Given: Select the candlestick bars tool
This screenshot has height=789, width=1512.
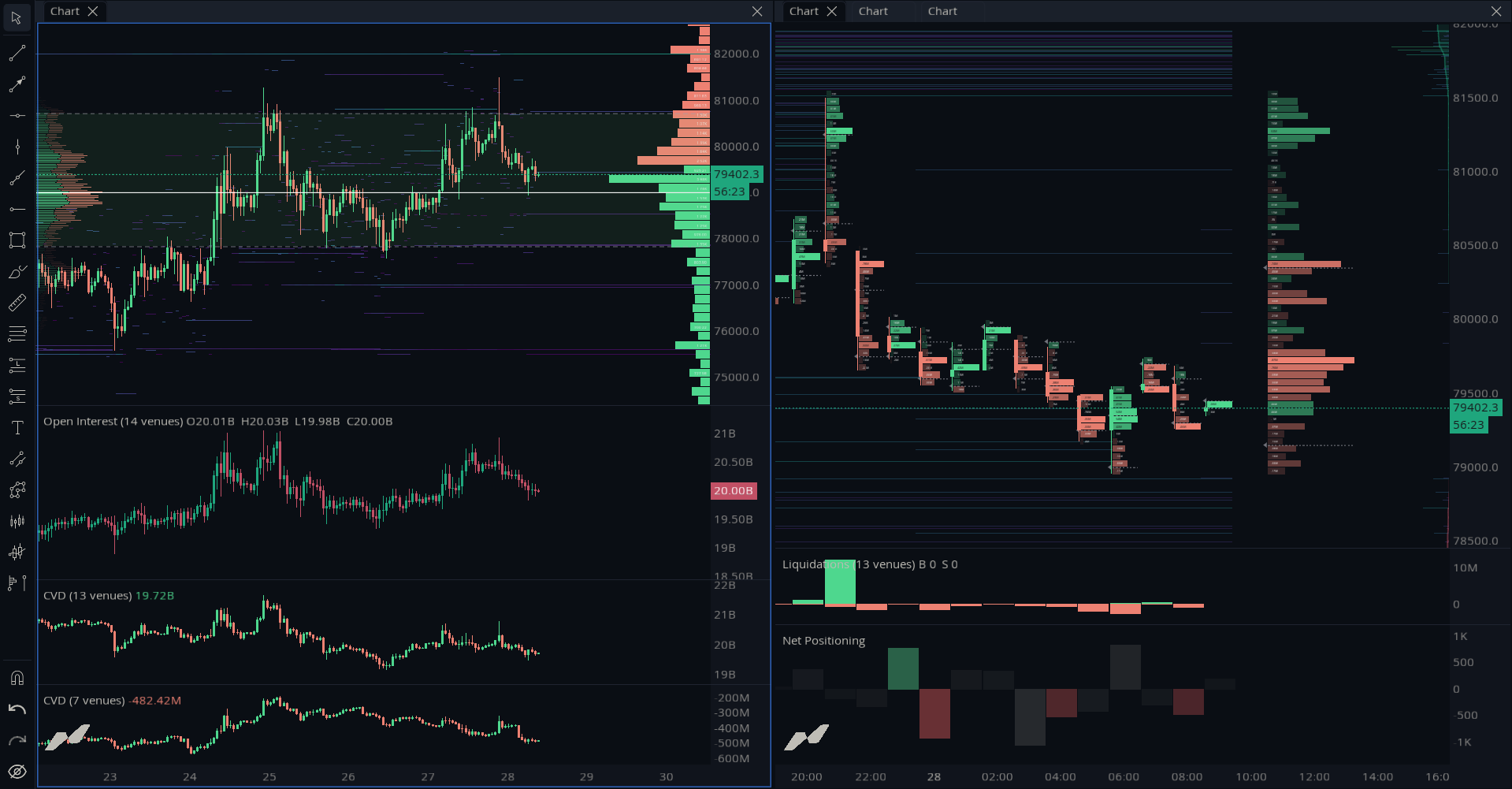Looking at the screenshot, I should click(x=17, y=521).
